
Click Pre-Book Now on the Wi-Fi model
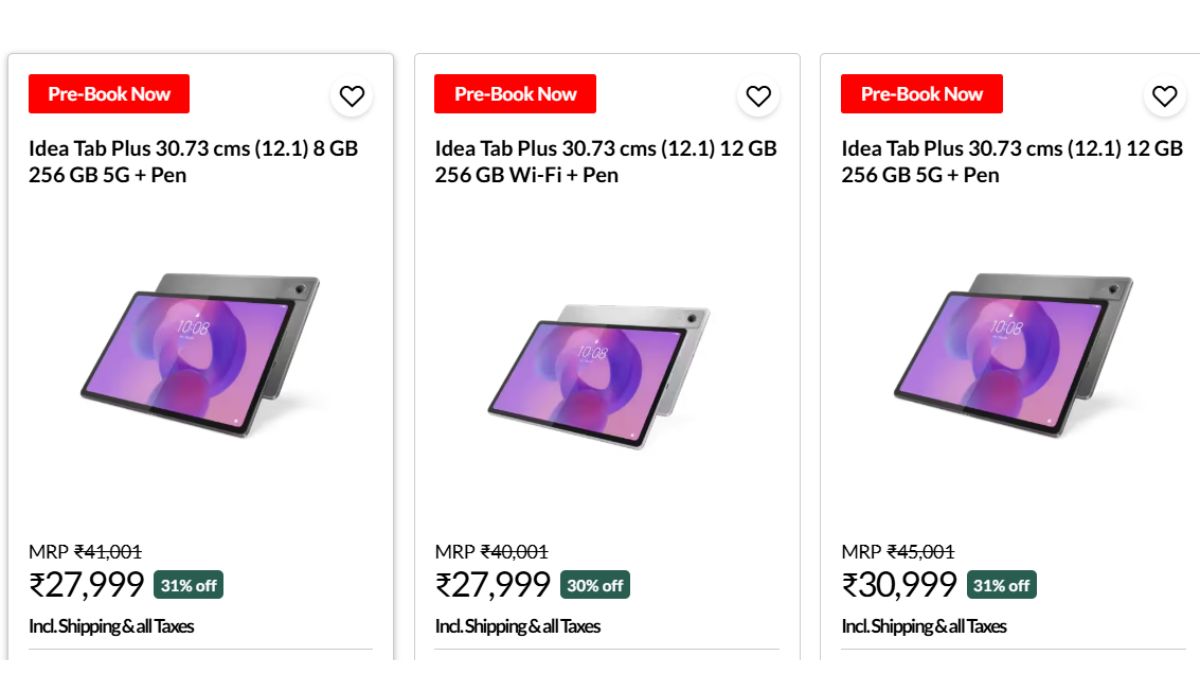515,93
